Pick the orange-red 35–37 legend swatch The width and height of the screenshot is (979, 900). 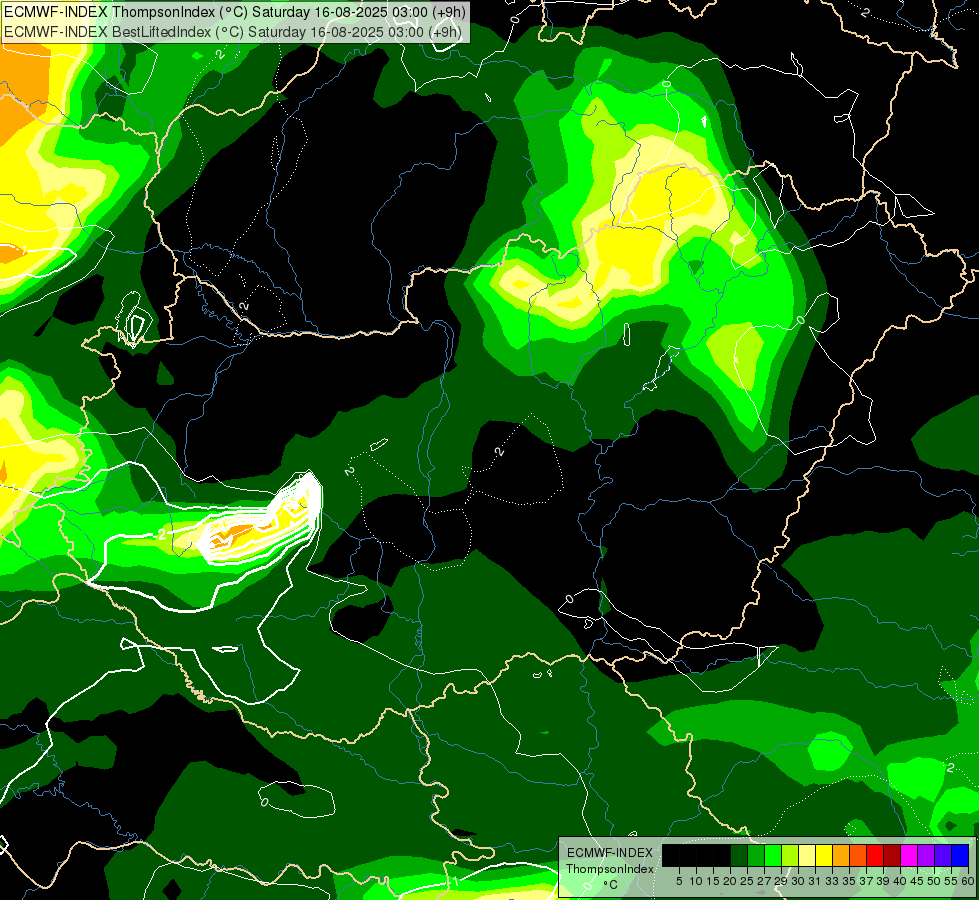point(858,855)
